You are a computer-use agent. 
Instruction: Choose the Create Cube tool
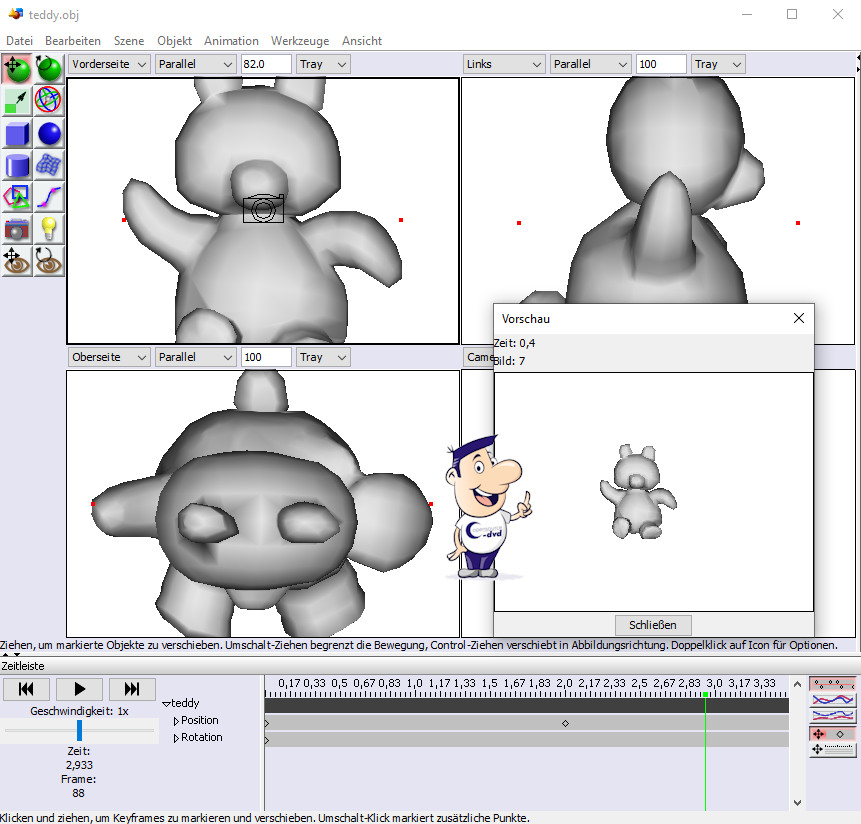pos(17,133)
